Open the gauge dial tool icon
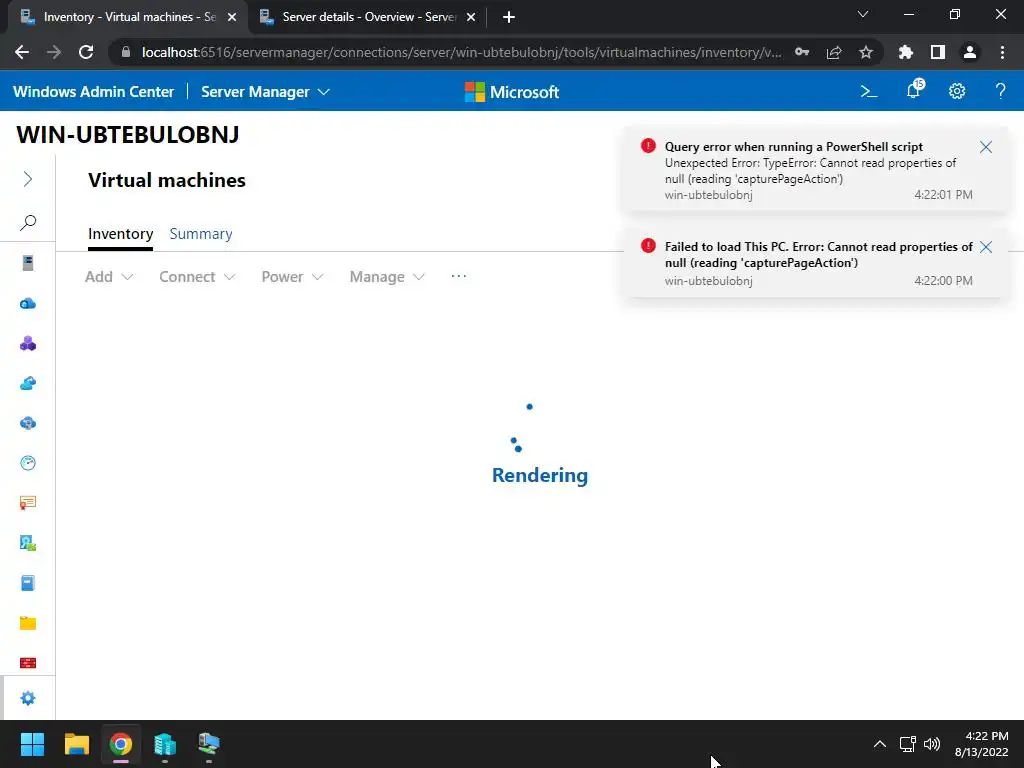The height and width of the screenshot is (768, 1024). (27, 463)
